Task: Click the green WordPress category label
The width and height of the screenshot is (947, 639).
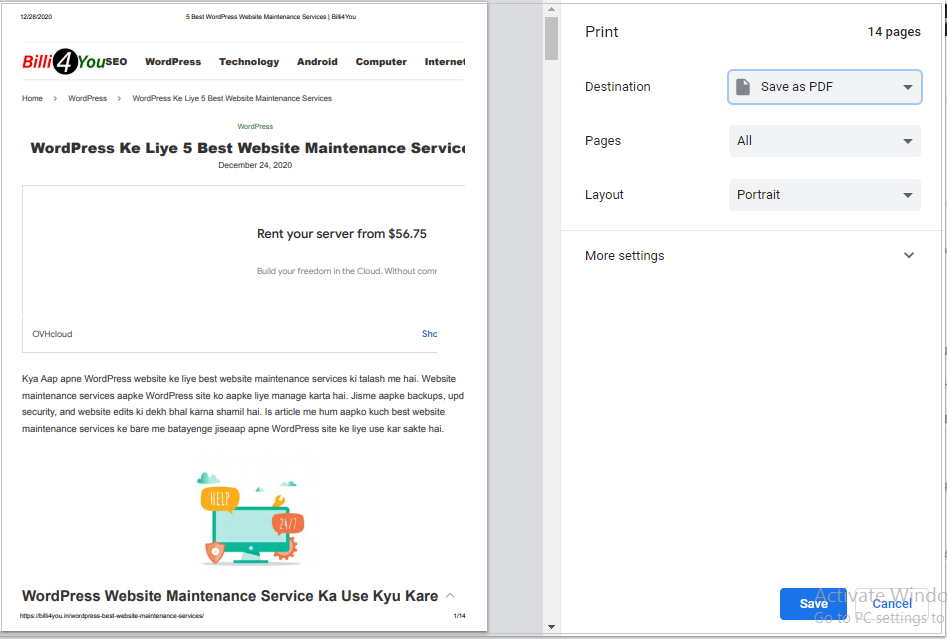Action: point(255,126)
